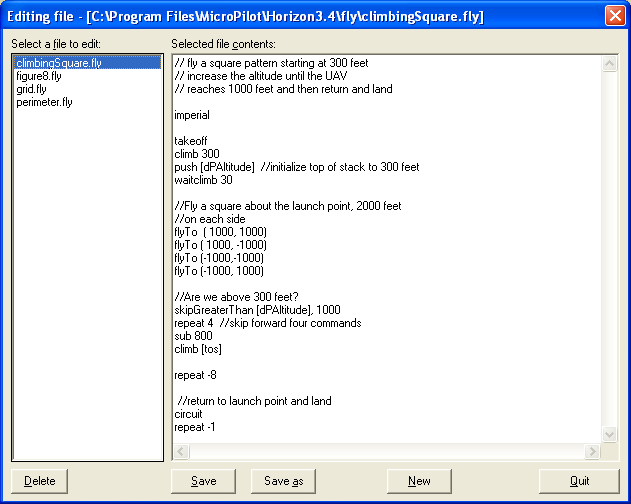The height and width of the screenshot is (504, 631).
Task: Select climbingSquare.fly in the file list
Action: (x=87, y=63)
